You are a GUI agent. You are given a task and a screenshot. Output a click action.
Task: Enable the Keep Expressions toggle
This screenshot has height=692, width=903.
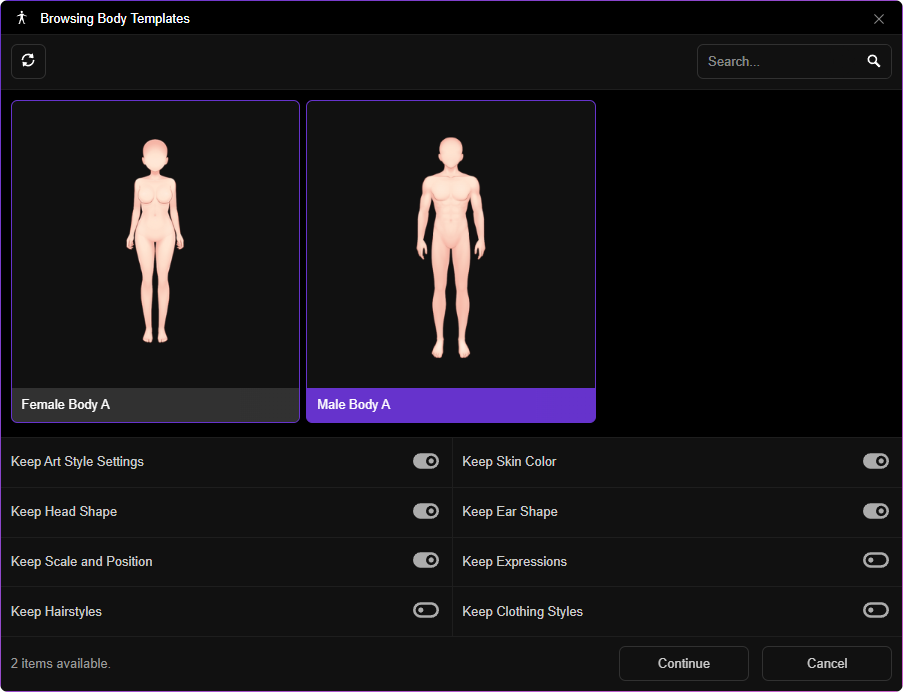pos(875,560)
